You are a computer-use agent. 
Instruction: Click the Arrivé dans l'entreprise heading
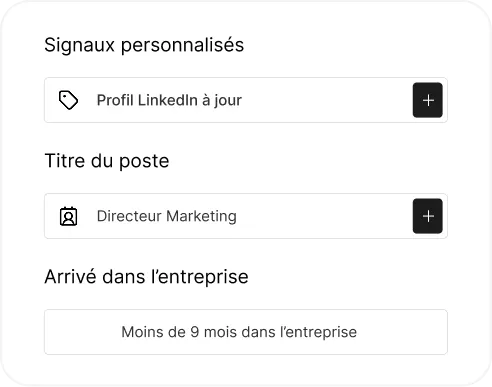(146, 277)
